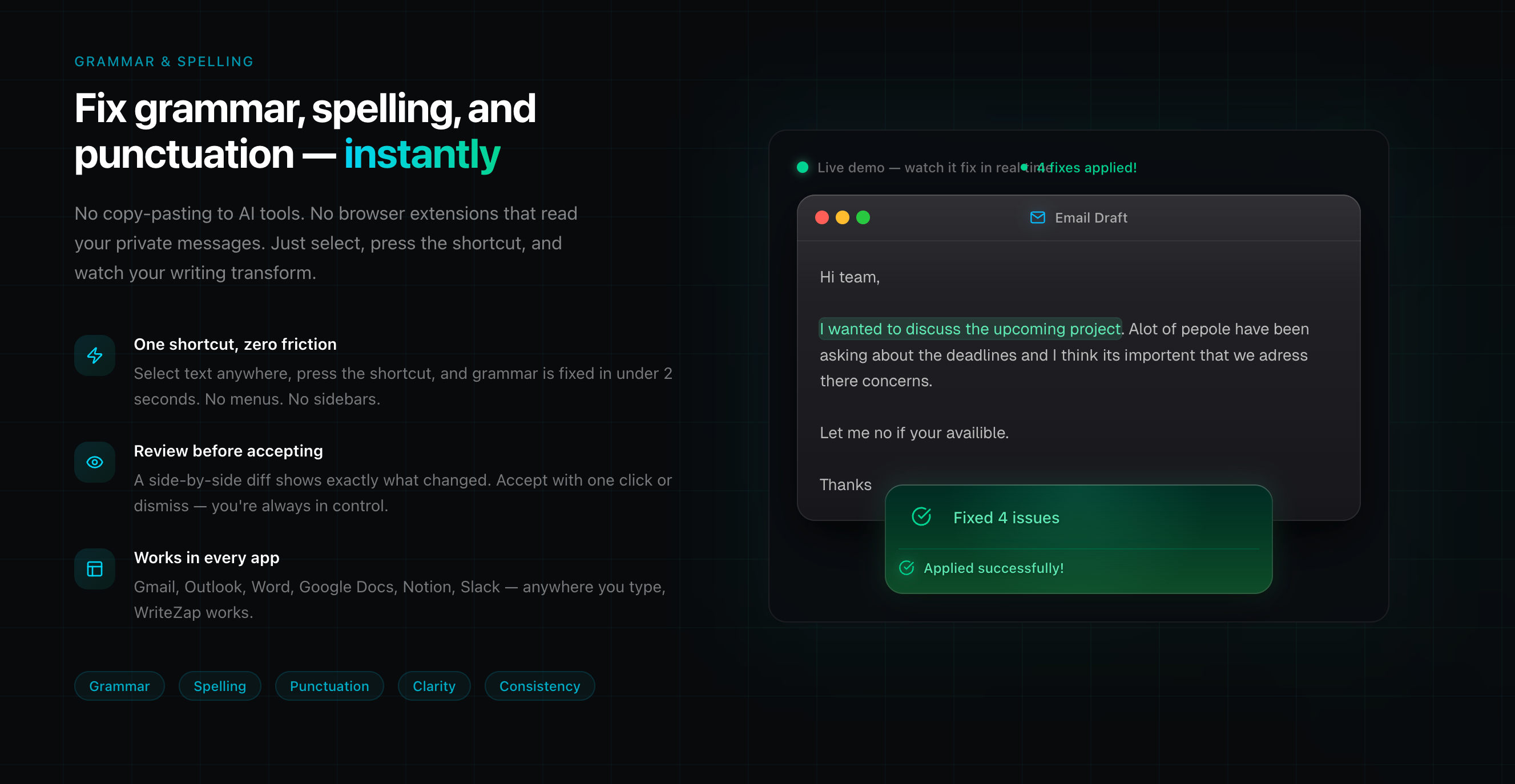
Task: Click the green traffic light in Email Draft window
Action: (x=863, y=217)
